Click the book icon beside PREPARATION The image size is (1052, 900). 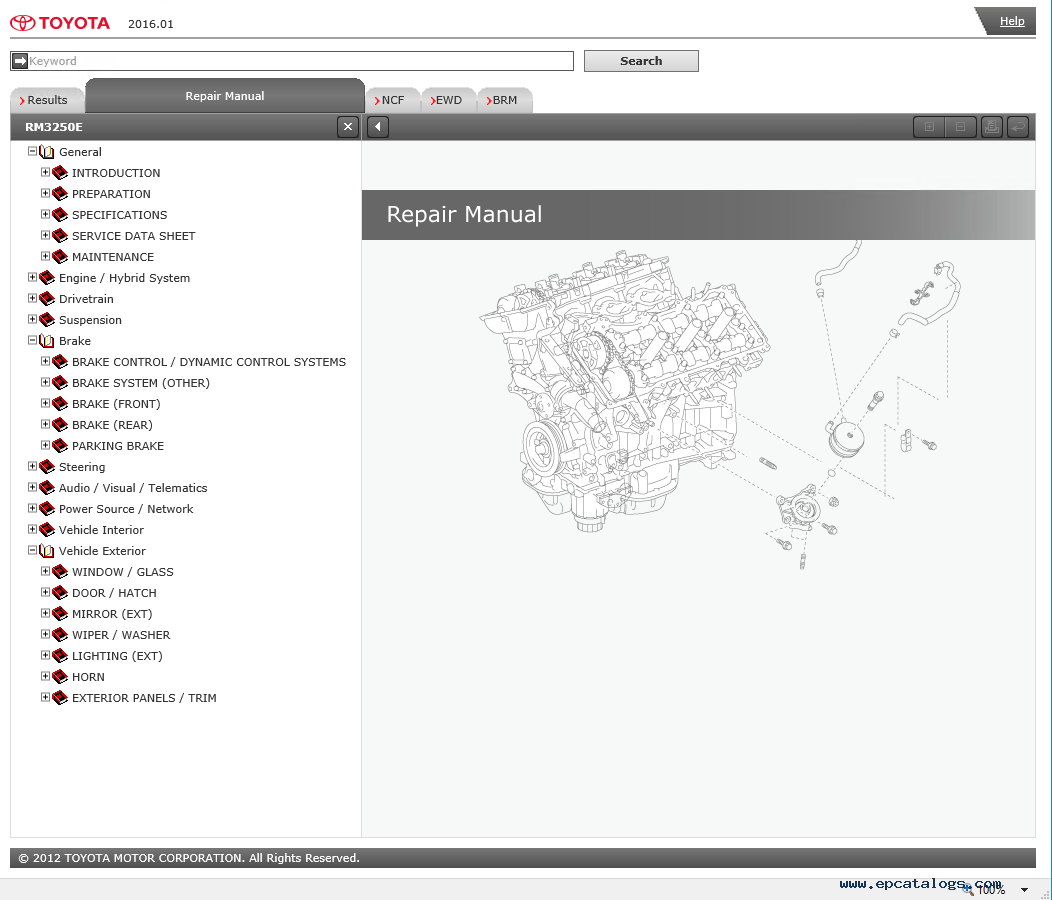(x=60, y=194)
